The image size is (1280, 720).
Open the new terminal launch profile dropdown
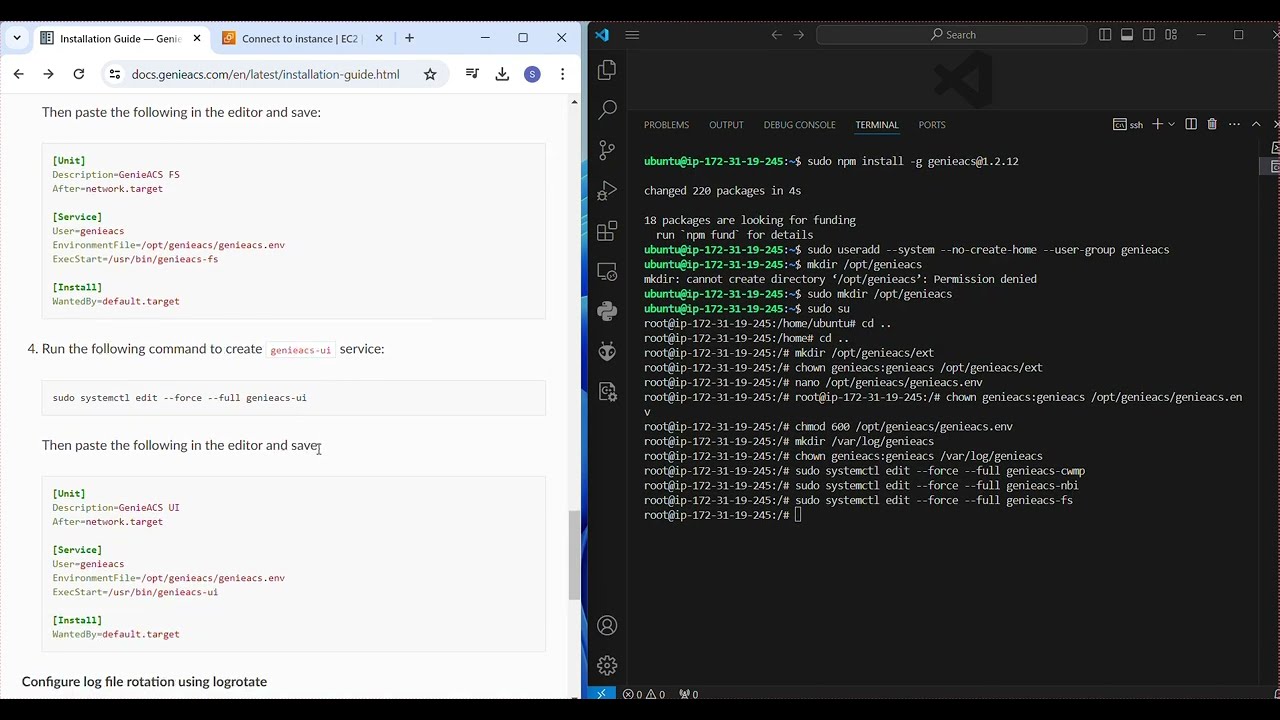coord(1171,124)
